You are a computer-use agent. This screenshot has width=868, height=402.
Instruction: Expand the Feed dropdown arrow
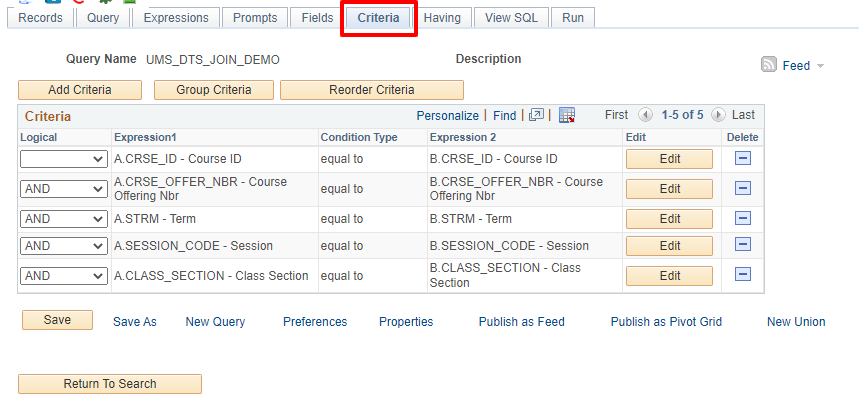click(820, 66)
